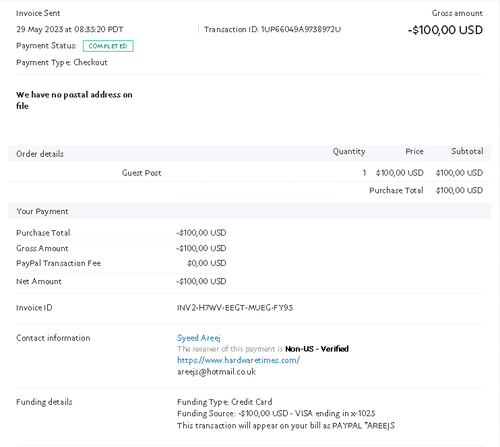Viewport: 500px width, 447px height.
Task: Click the Gross amount label at top right
Action: [457, 13]
